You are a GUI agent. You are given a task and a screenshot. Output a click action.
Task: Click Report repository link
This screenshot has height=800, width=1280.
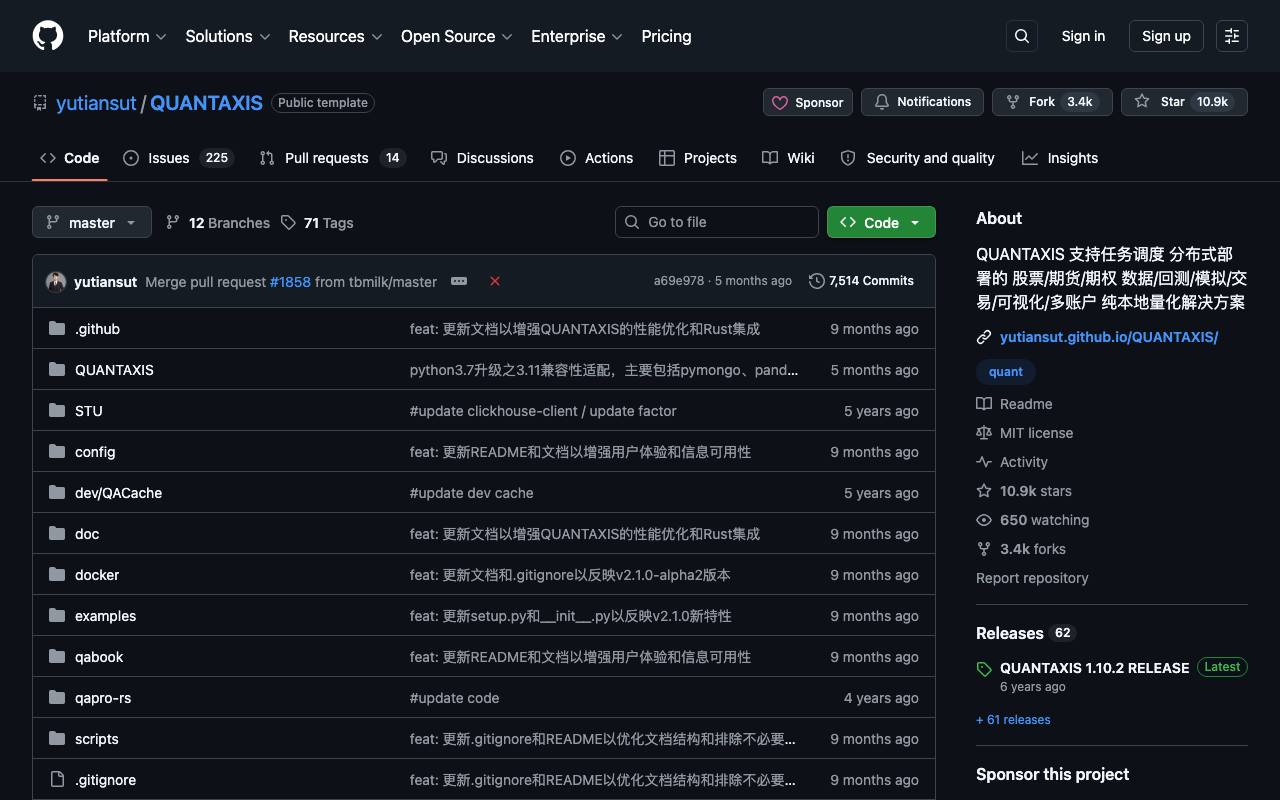pyautogui.click(x=1032, y=578)
